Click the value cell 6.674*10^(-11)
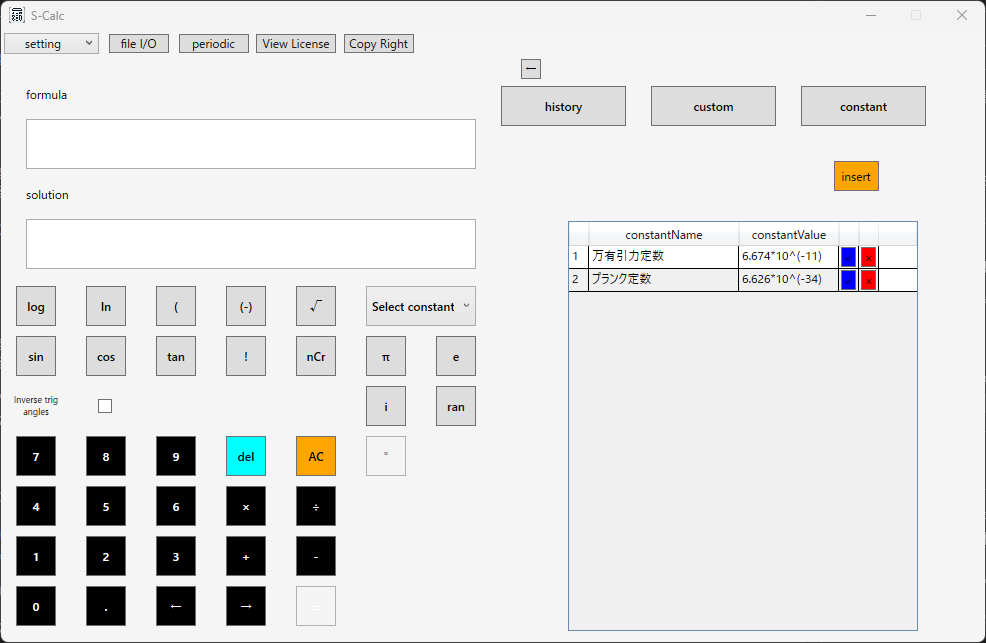986x643 pixels. click(789, 256)
